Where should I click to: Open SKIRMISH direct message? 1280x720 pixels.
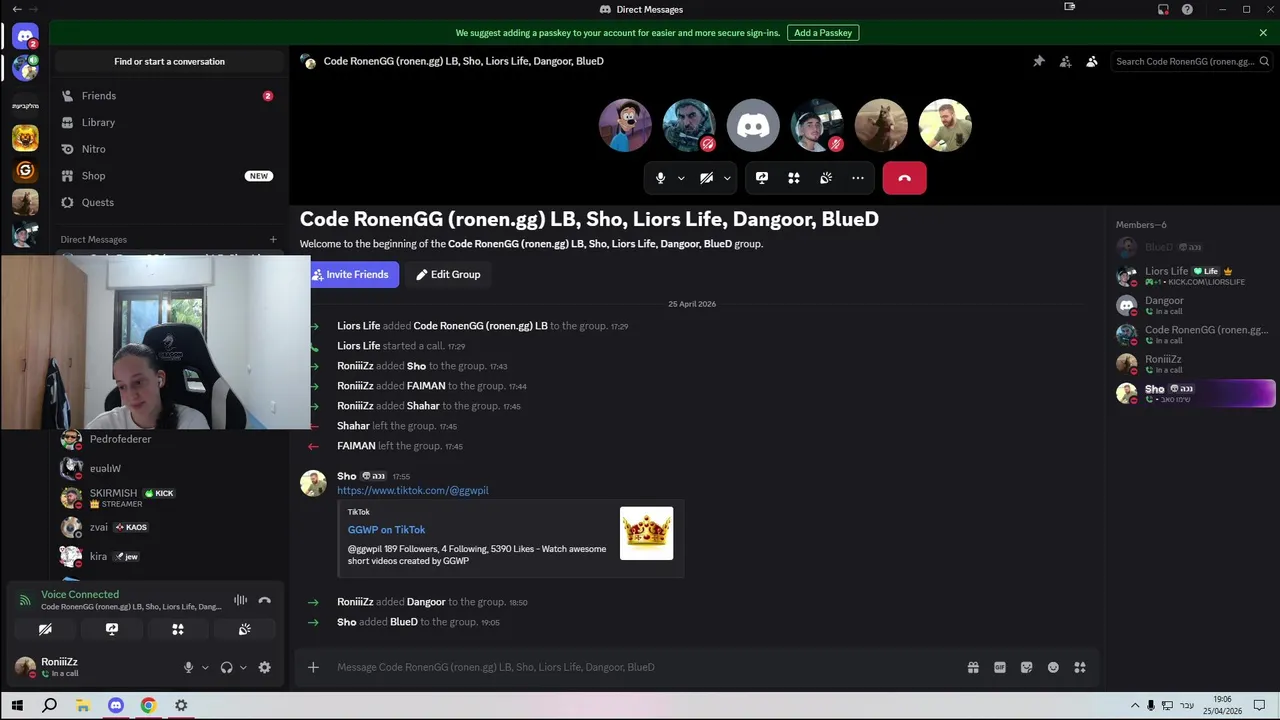point(169,498)
